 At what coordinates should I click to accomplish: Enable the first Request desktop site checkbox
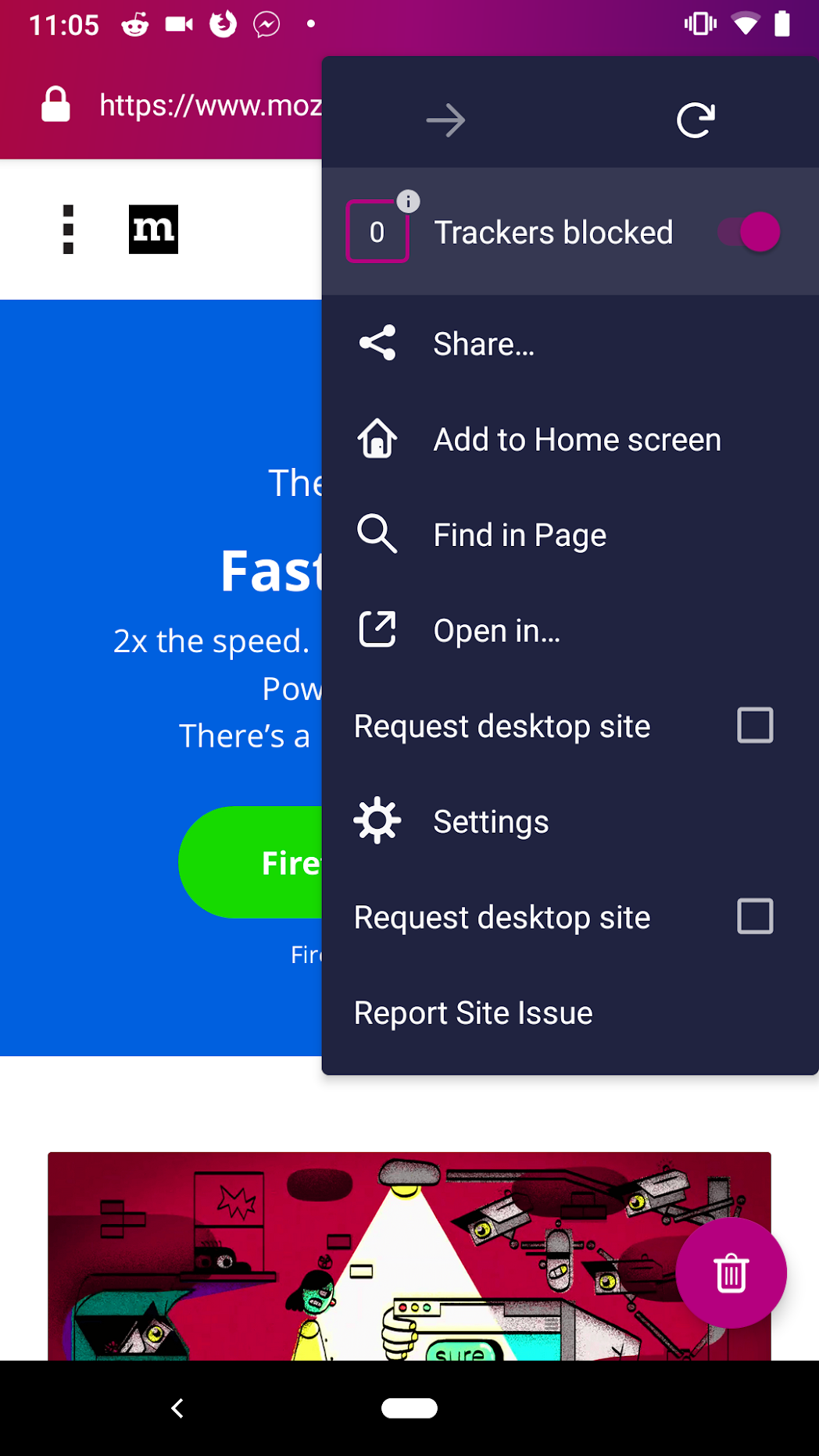[x=753, y=725]
